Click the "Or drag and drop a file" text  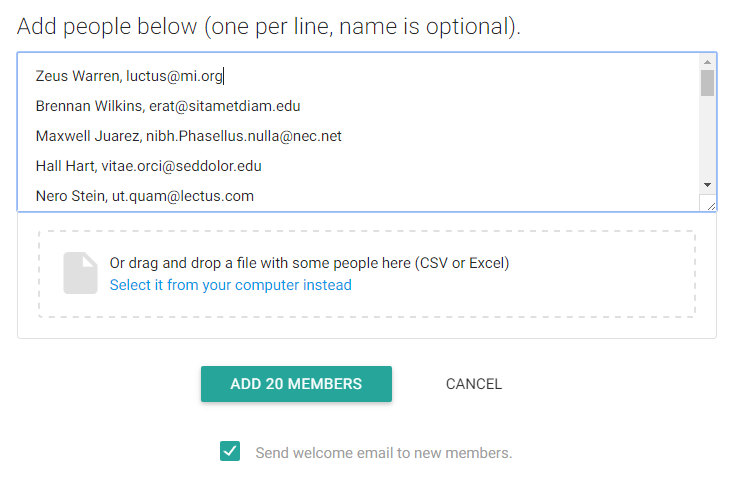coord(309,263)
